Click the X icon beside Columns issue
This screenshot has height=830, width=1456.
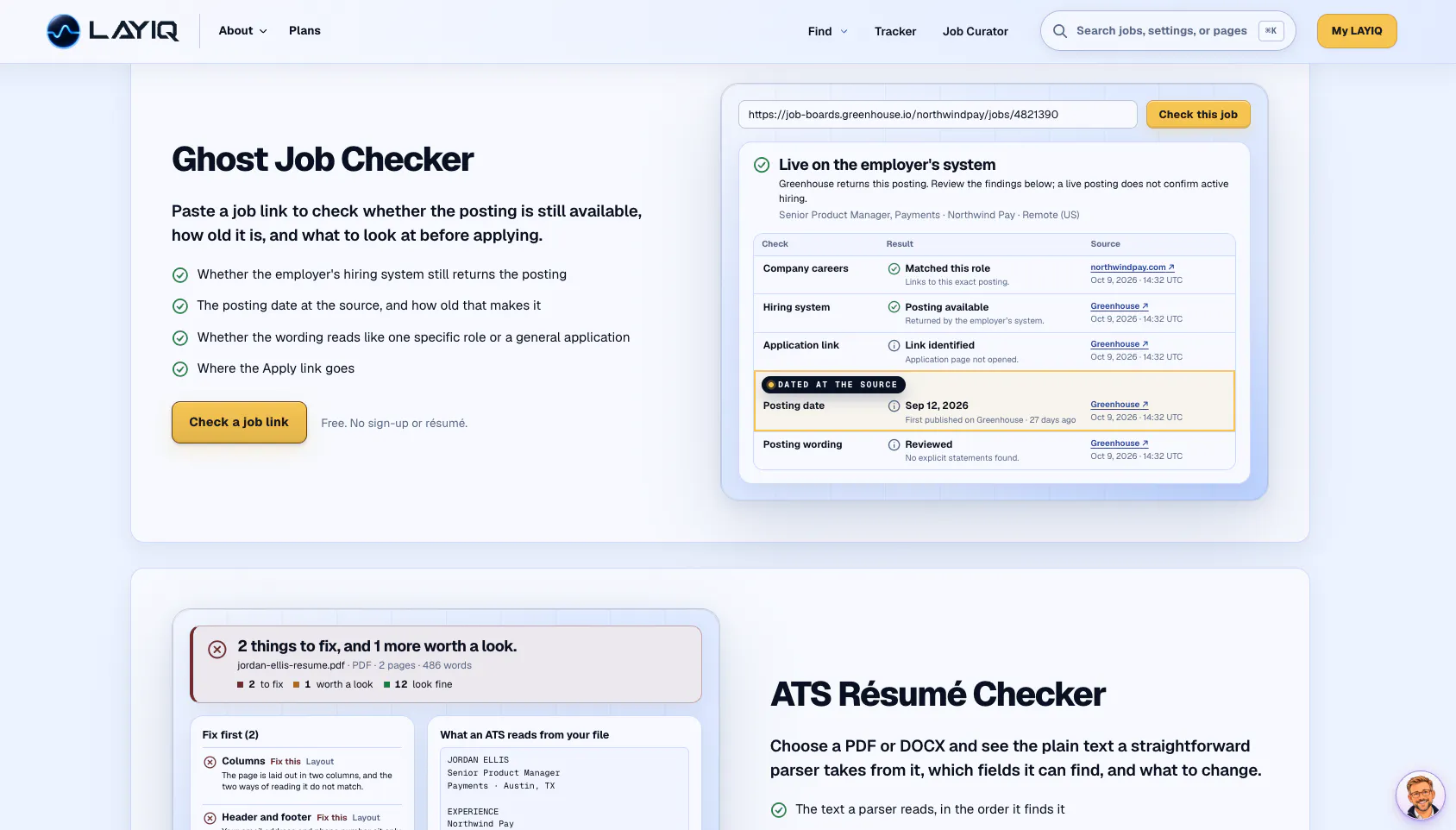pyautogui.click(x=210, y=762)
